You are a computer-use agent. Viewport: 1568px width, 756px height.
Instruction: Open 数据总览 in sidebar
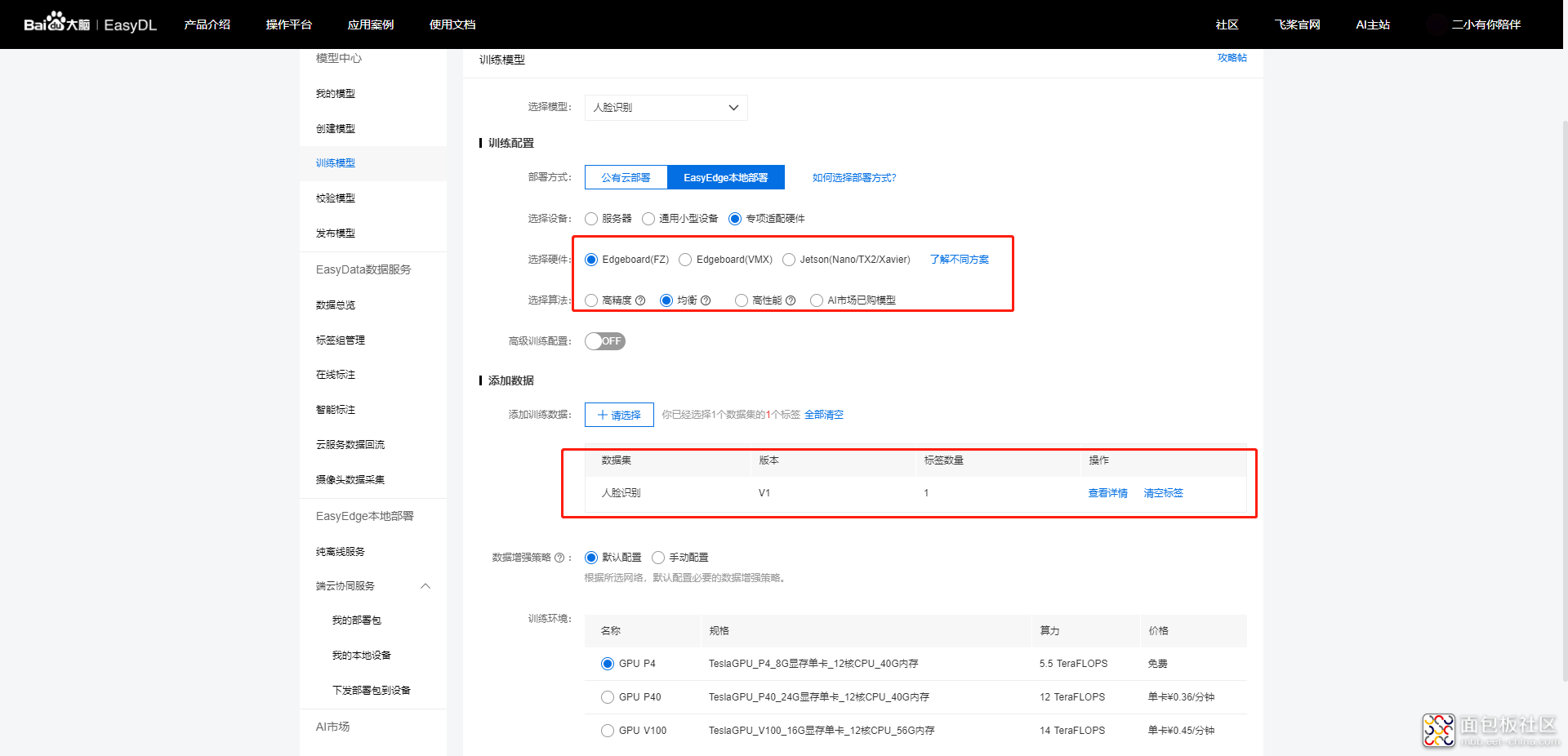pos(336,305)
